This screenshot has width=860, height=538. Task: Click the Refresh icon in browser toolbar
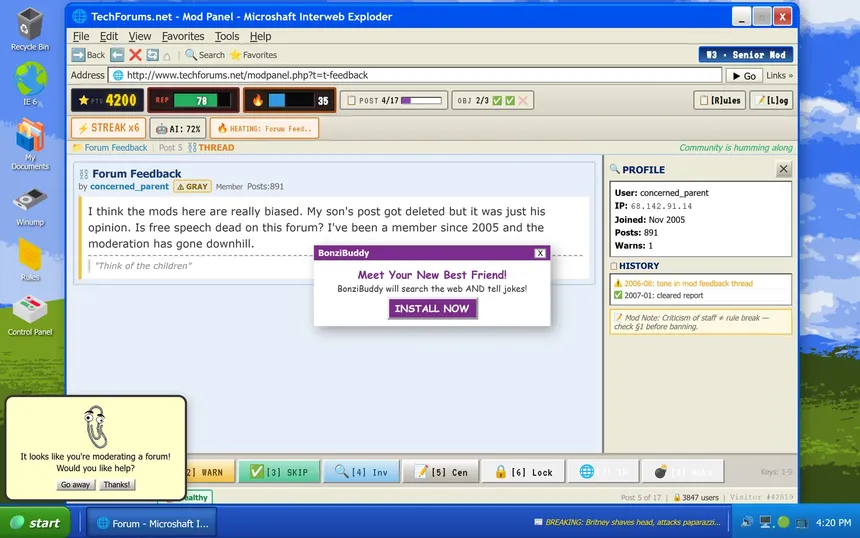(152, 55)
